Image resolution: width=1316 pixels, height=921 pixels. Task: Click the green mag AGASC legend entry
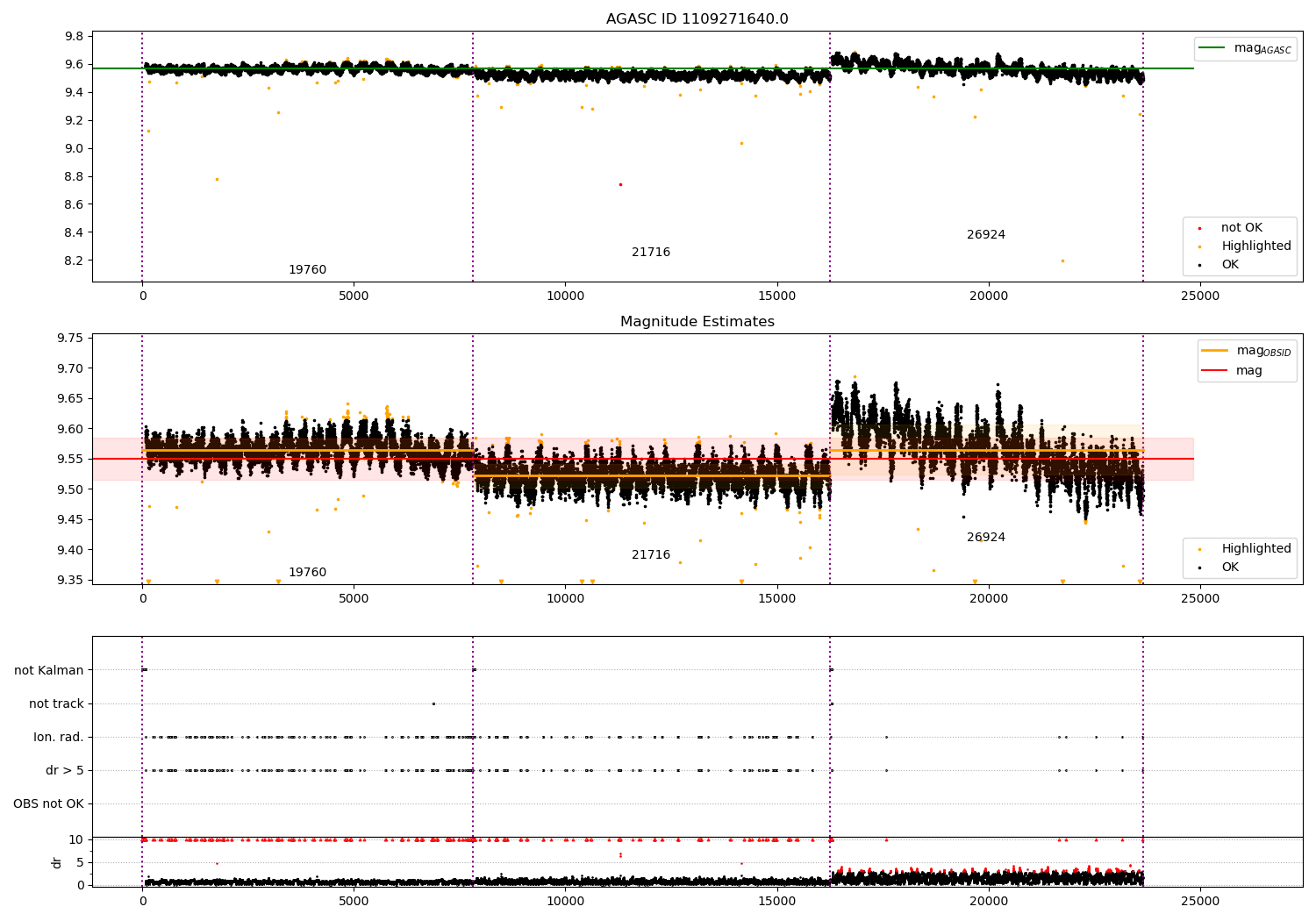pos(1245,48)
